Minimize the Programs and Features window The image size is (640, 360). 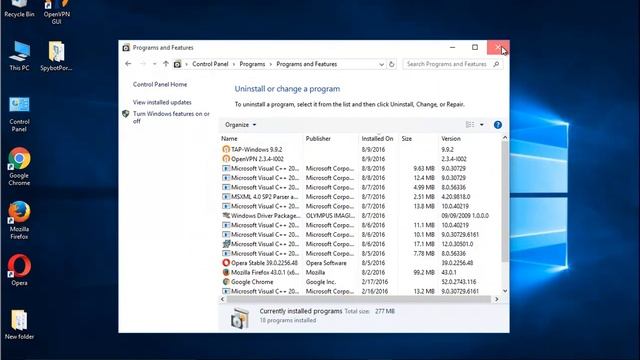pos(452,47)
